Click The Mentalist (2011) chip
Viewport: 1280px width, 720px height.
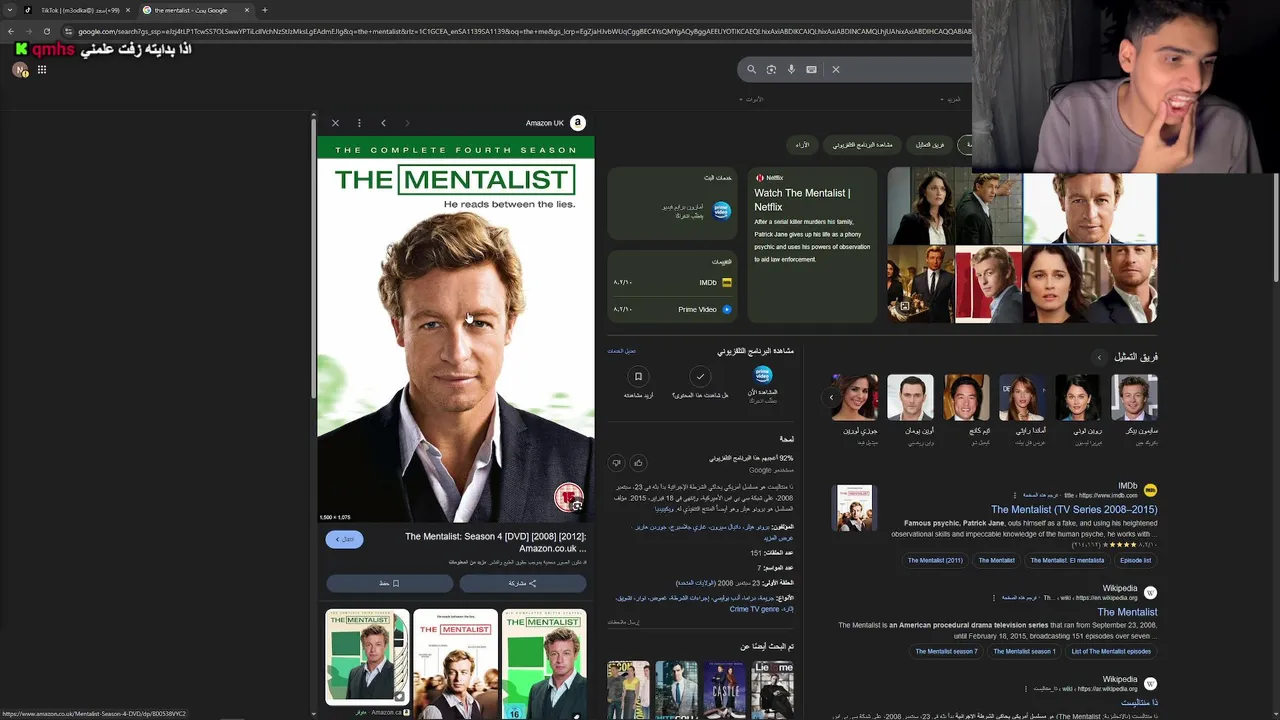[935, 560]
